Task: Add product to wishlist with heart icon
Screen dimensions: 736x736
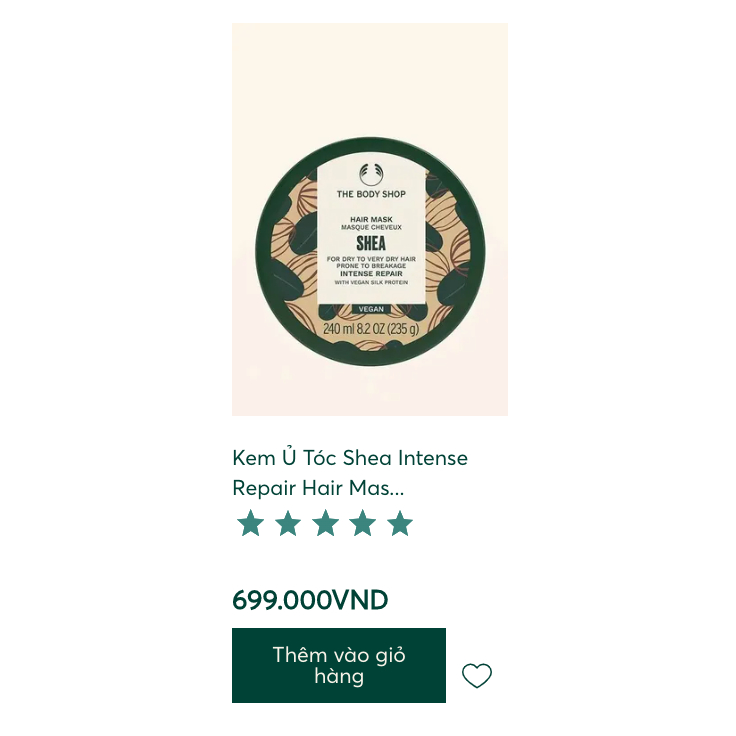Action: click(476, 675)
